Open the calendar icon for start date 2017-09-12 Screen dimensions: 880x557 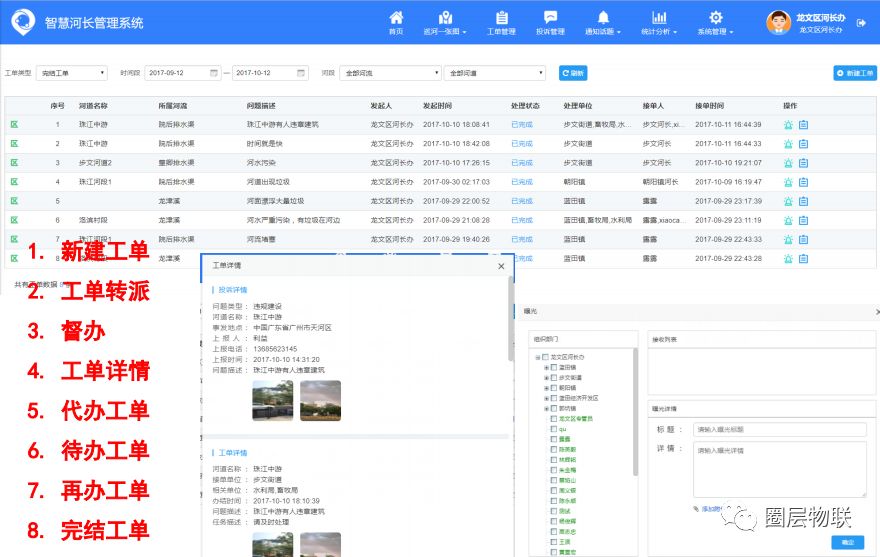214,73
